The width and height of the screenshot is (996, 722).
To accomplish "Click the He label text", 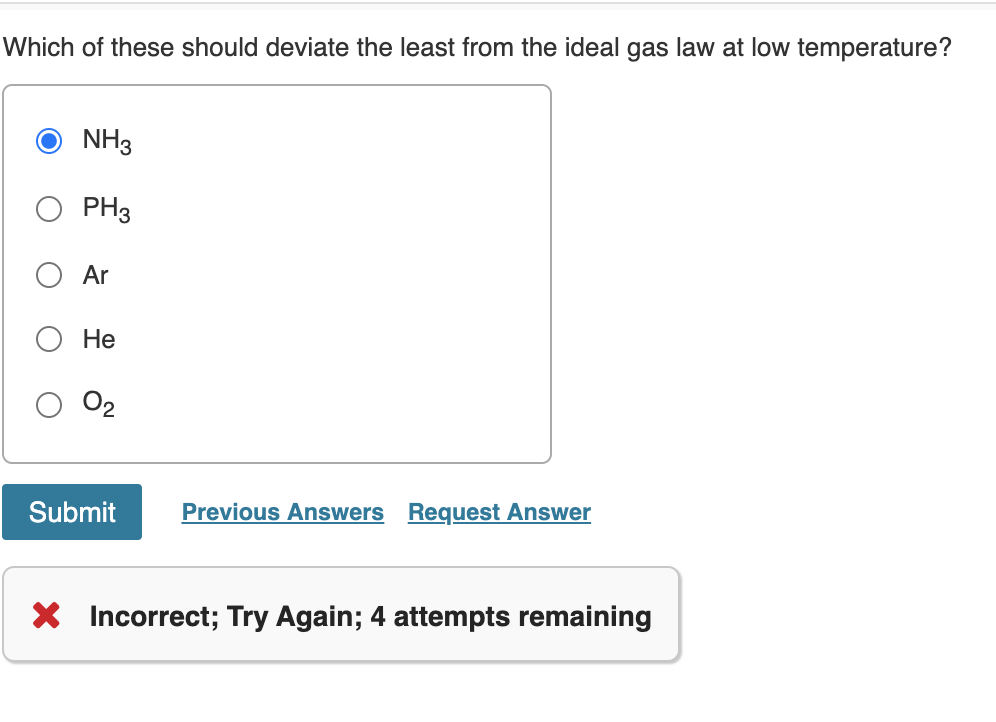I will click(x=99, y=339).
